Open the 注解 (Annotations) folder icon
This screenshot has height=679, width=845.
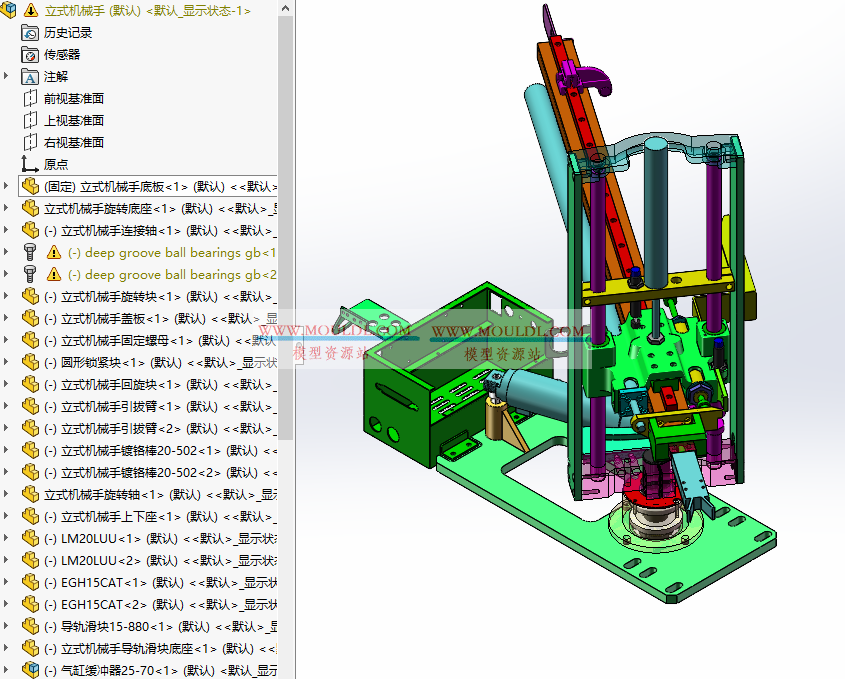tap(28, 76)
